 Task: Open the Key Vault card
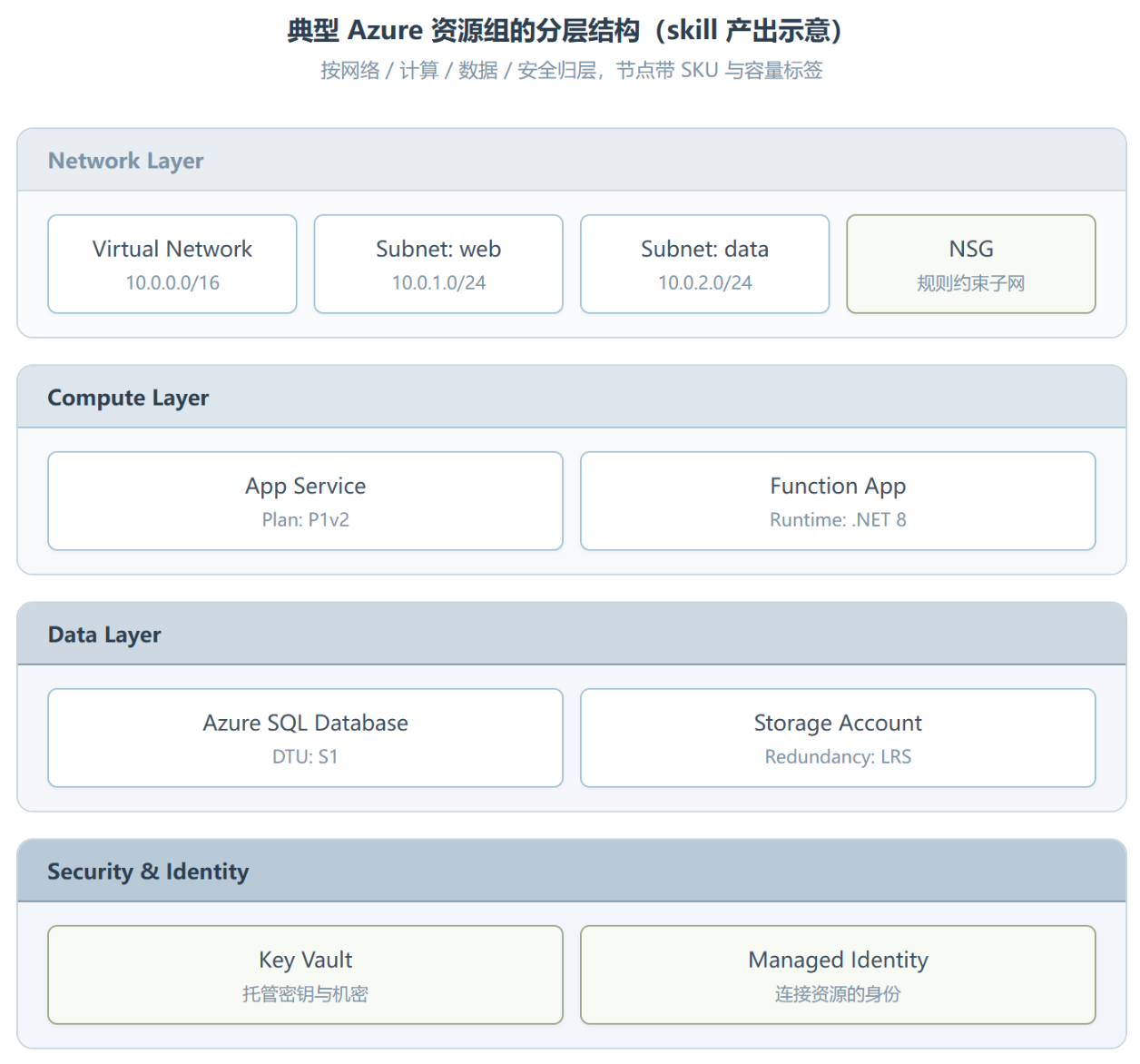[305, 975]
